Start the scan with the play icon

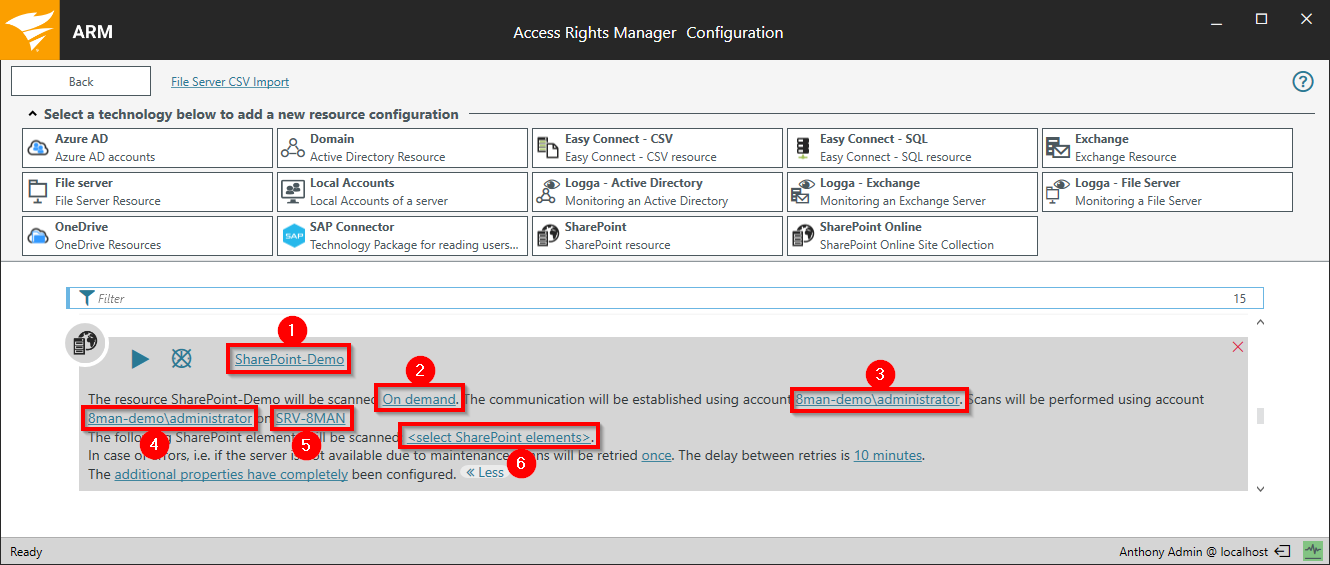[140, 359]
